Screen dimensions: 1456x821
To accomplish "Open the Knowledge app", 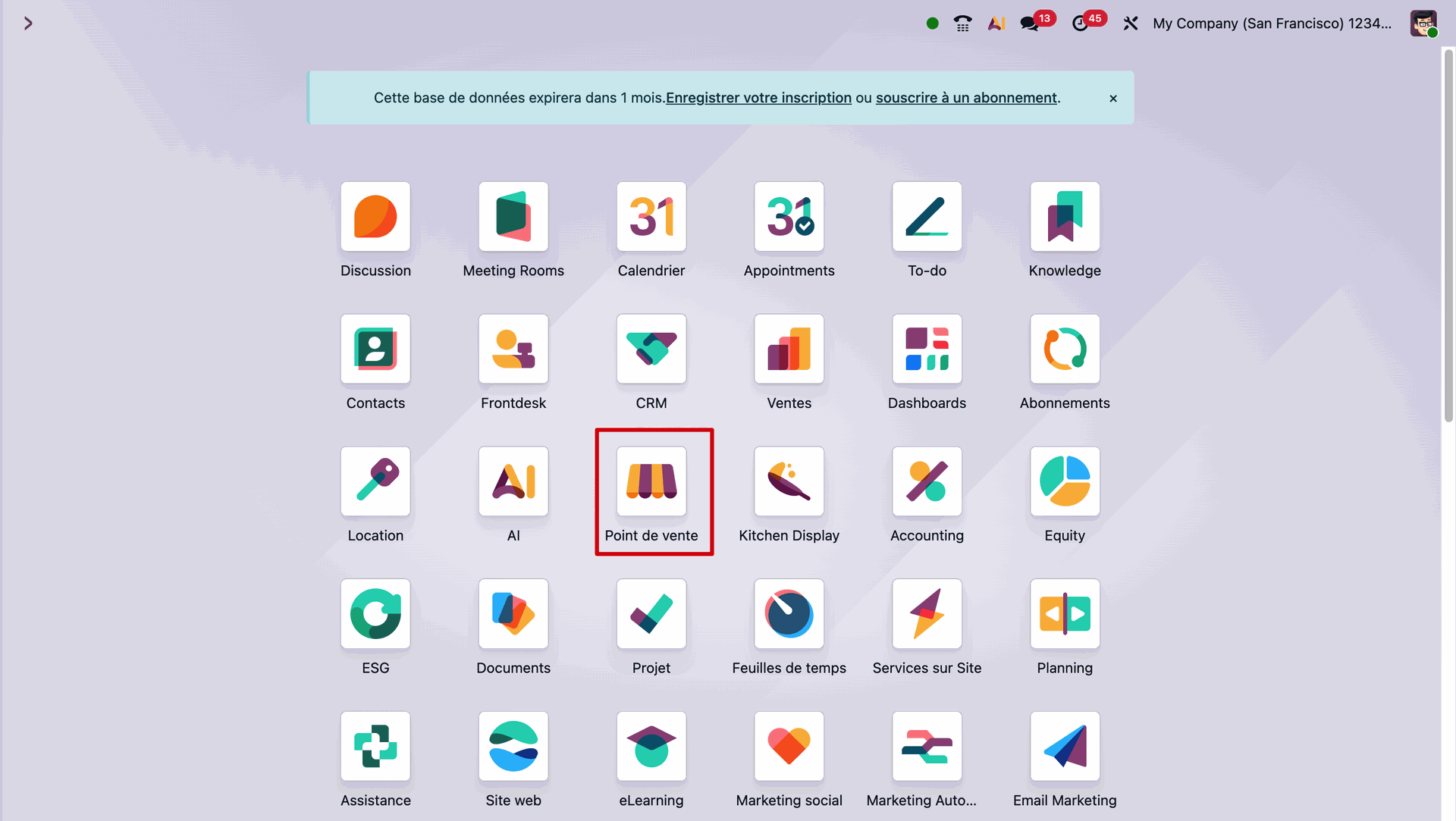I will pos(1064,217).
